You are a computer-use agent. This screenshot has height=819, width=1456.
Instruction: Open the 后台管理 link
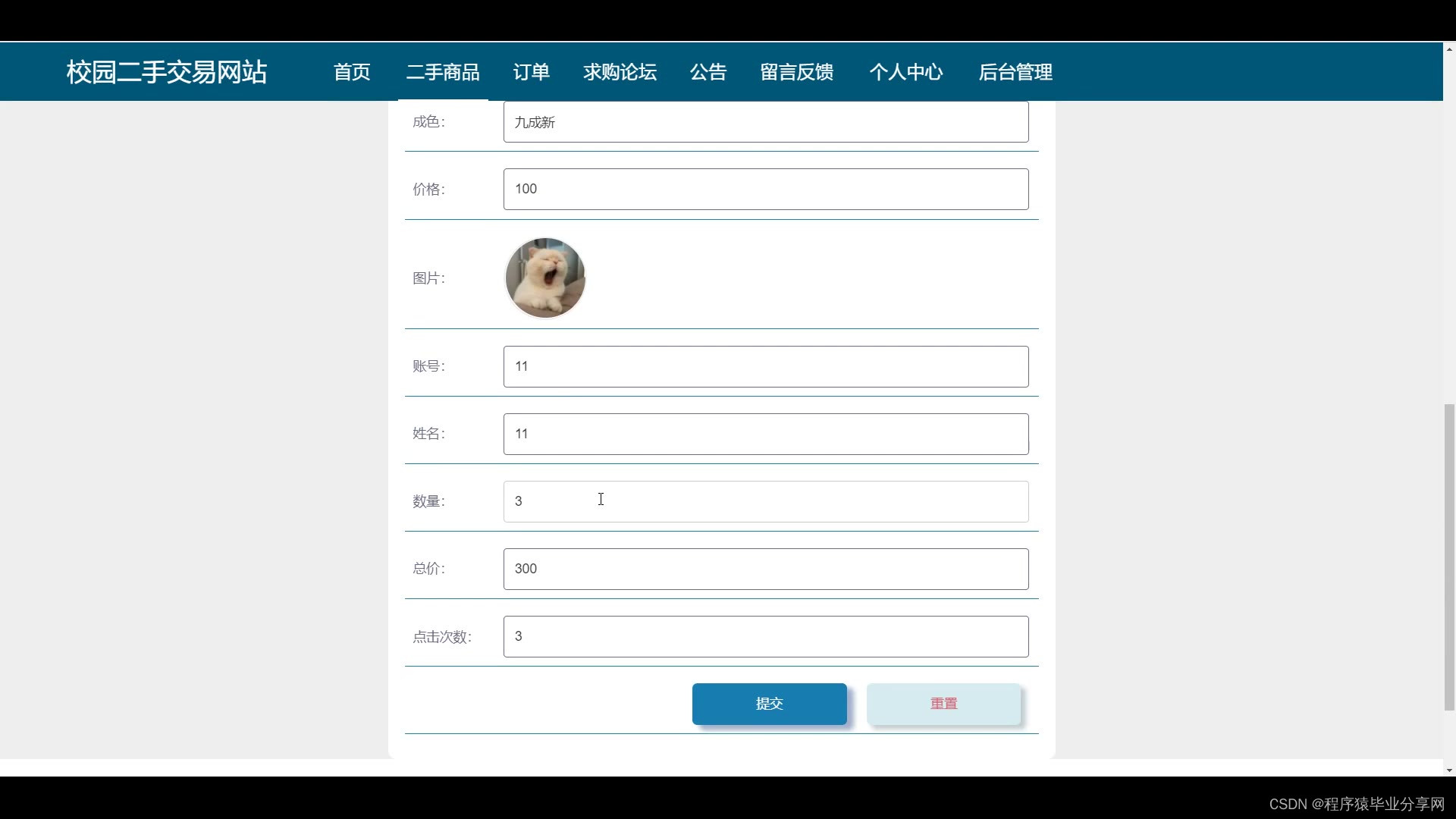1015,72
